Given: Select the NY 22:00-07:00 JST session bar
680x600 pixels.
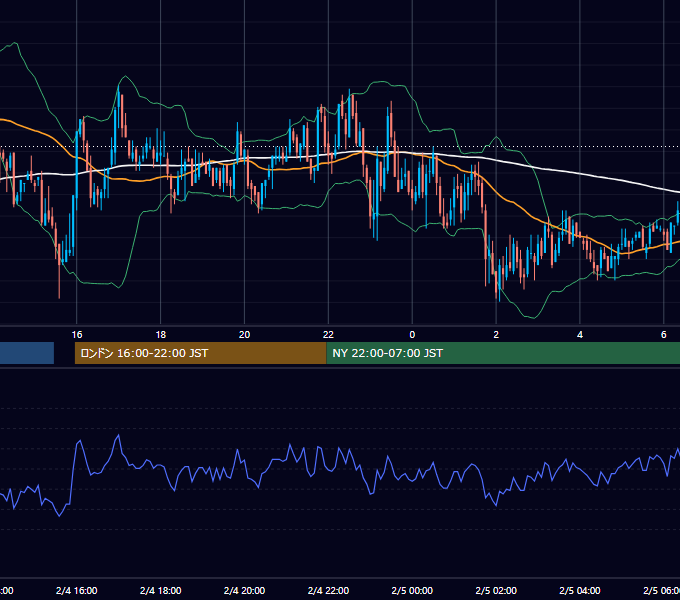Looking at the screenshot, I should tap(503, 353).
